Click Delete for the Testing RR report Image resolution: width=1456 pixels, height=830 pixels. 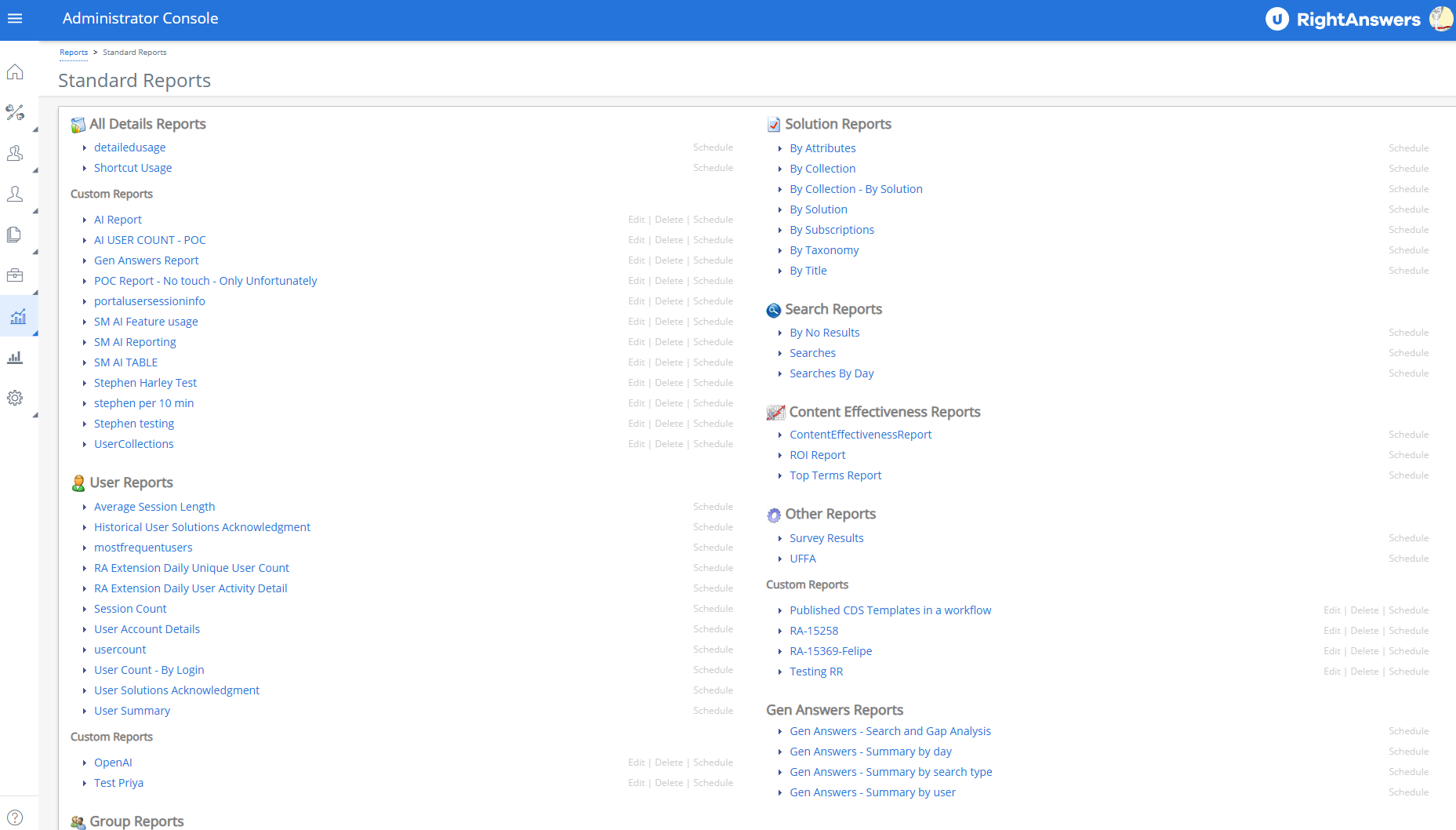point(1364,672)
